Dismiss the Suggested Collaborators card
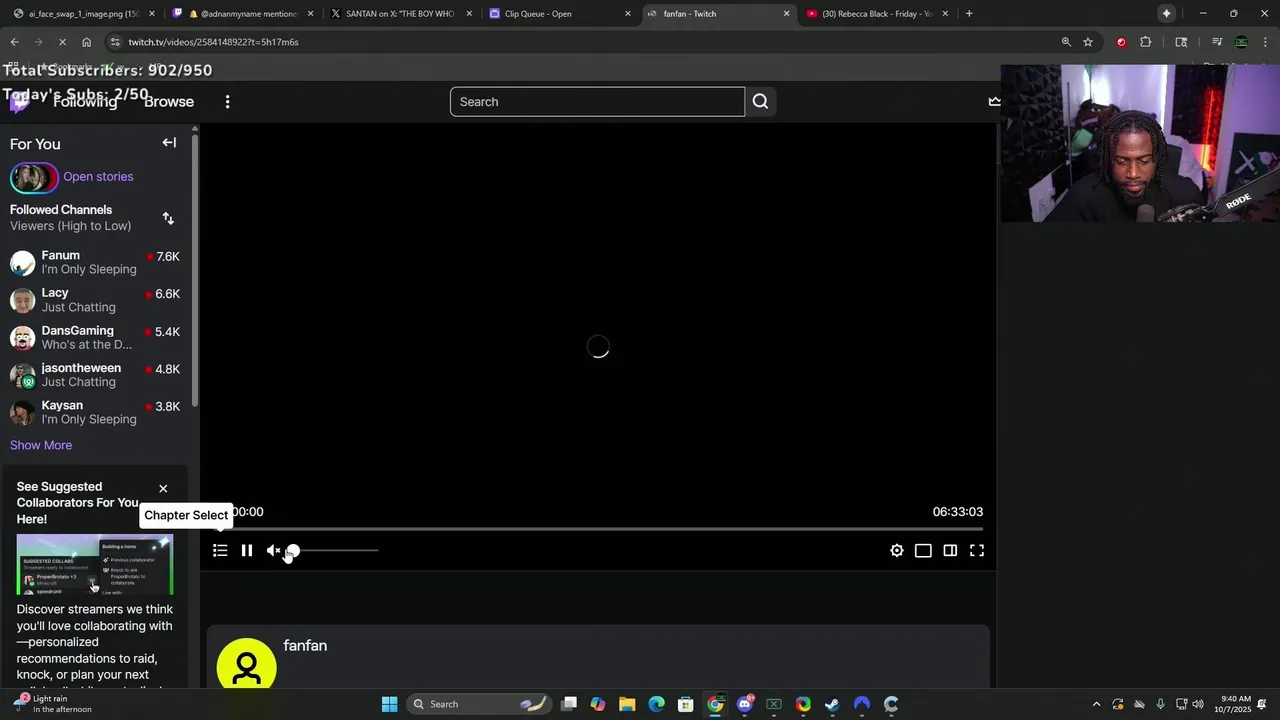The image size is (1280, 720). coord(163,489)
